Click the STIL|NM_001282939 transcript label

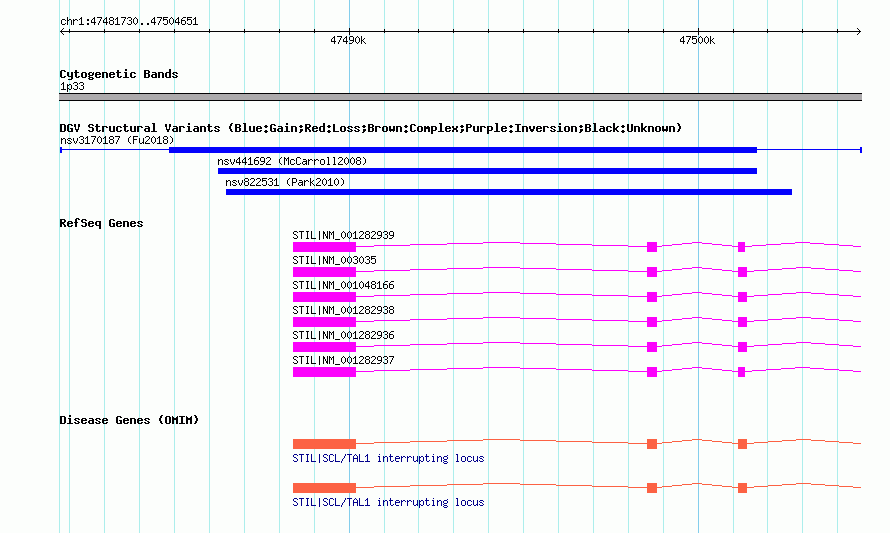[x=343, y=235]
